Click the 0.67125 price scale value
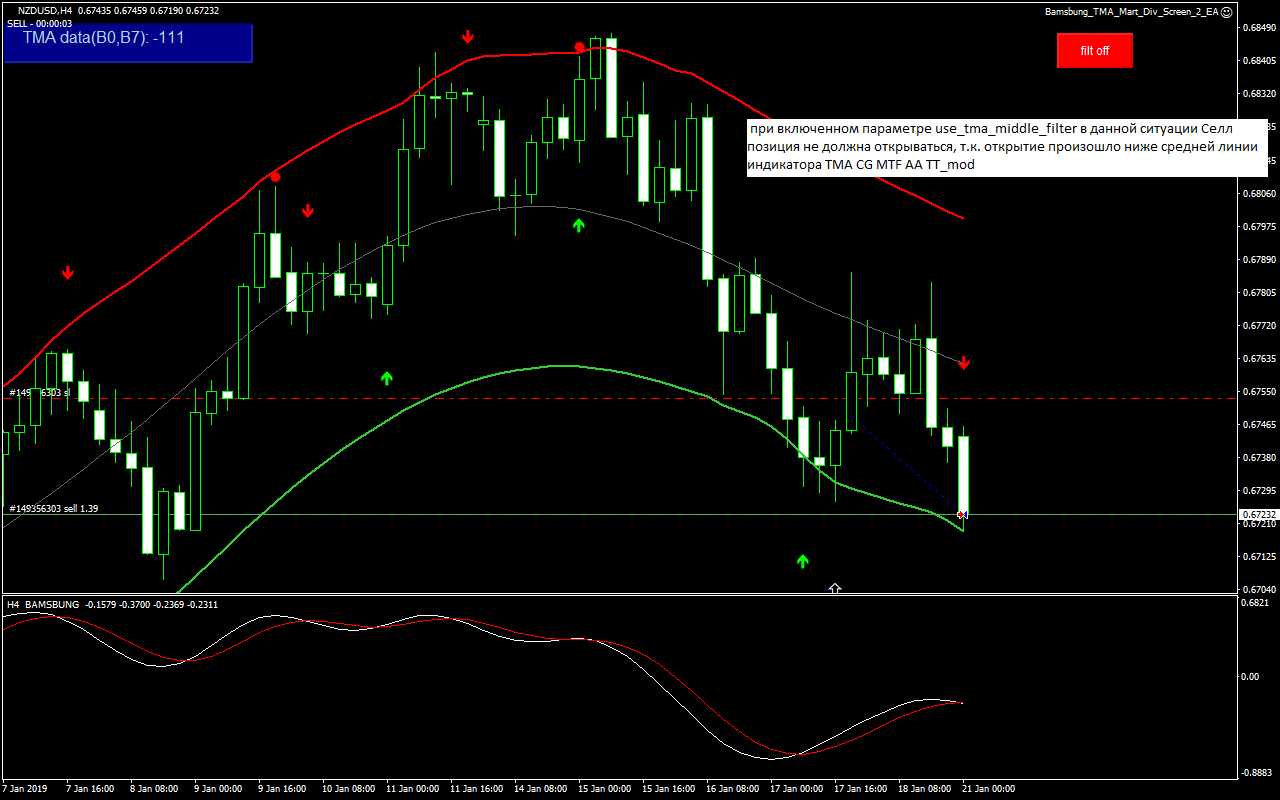This screenshot has height=800, width=1280. 1258,556
